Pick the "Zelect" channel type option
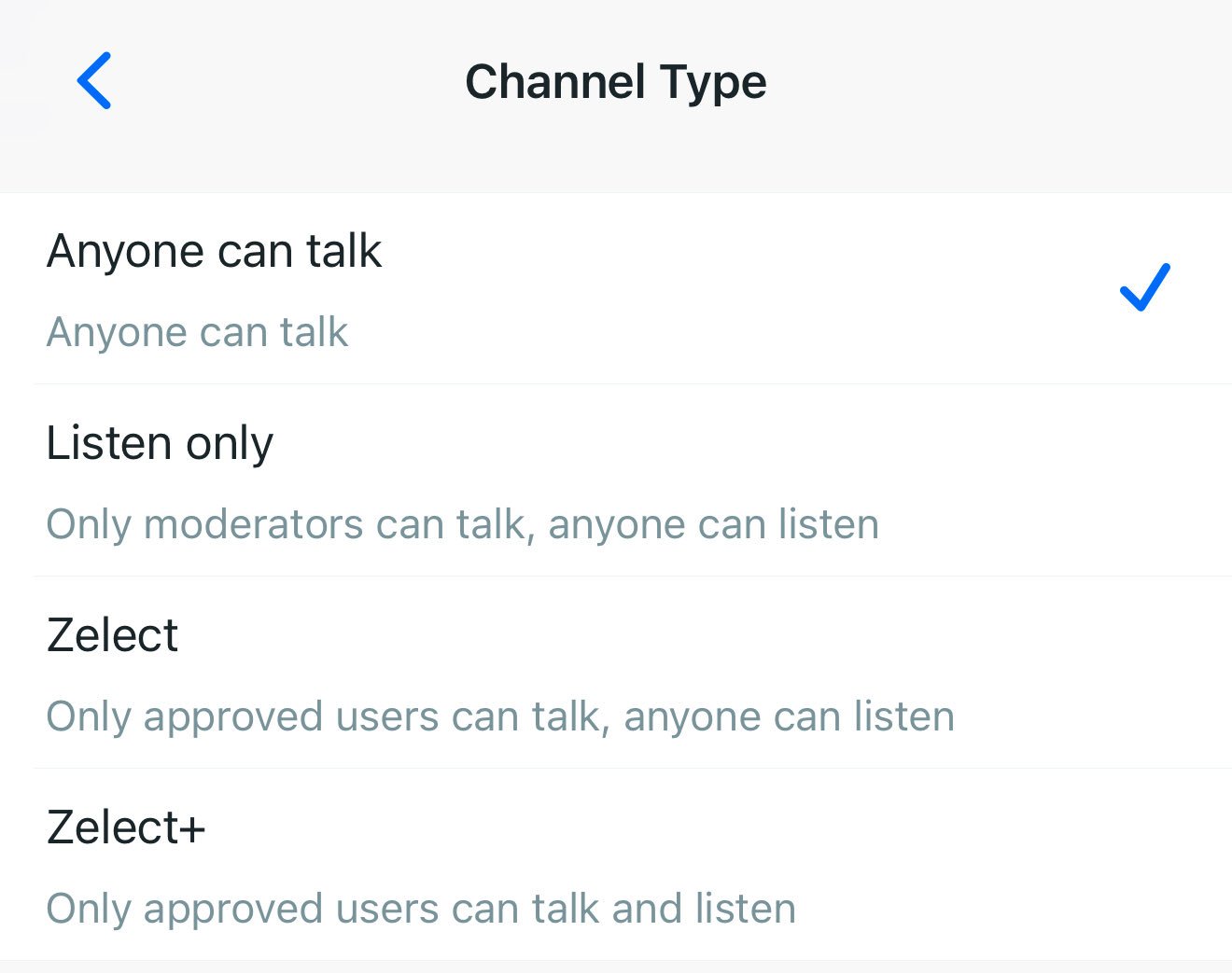Viewport: 1232px width, 973px height. click(616, 673)
